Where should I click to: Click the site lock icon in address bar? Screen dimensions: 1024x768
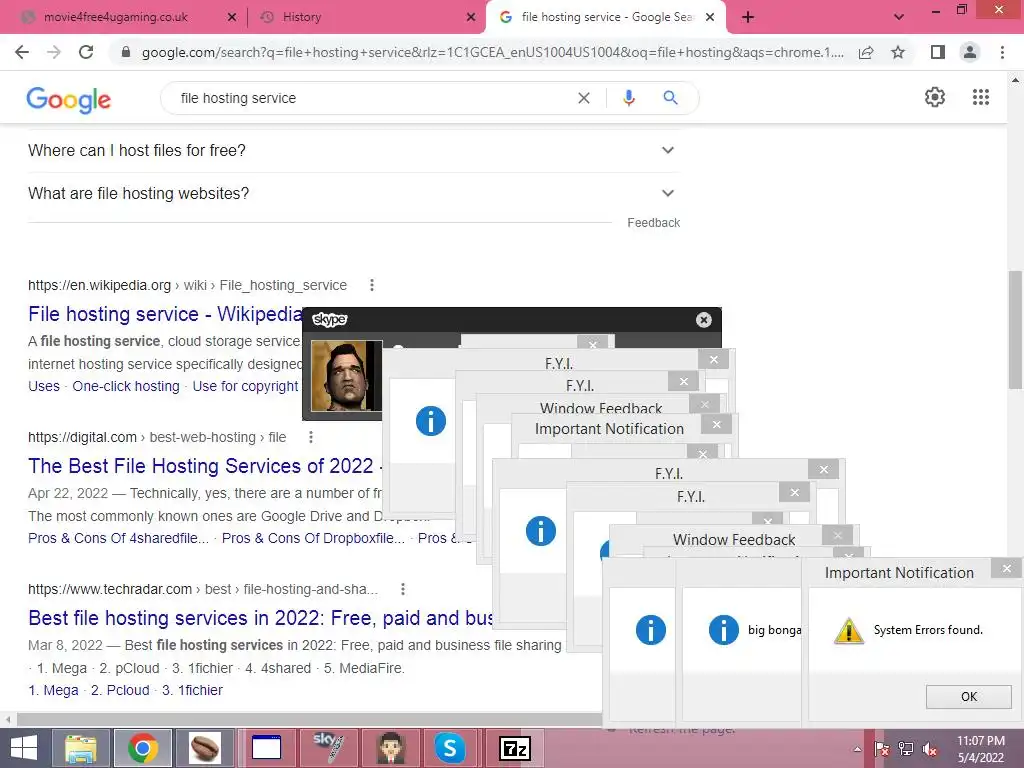coord(126,52)
